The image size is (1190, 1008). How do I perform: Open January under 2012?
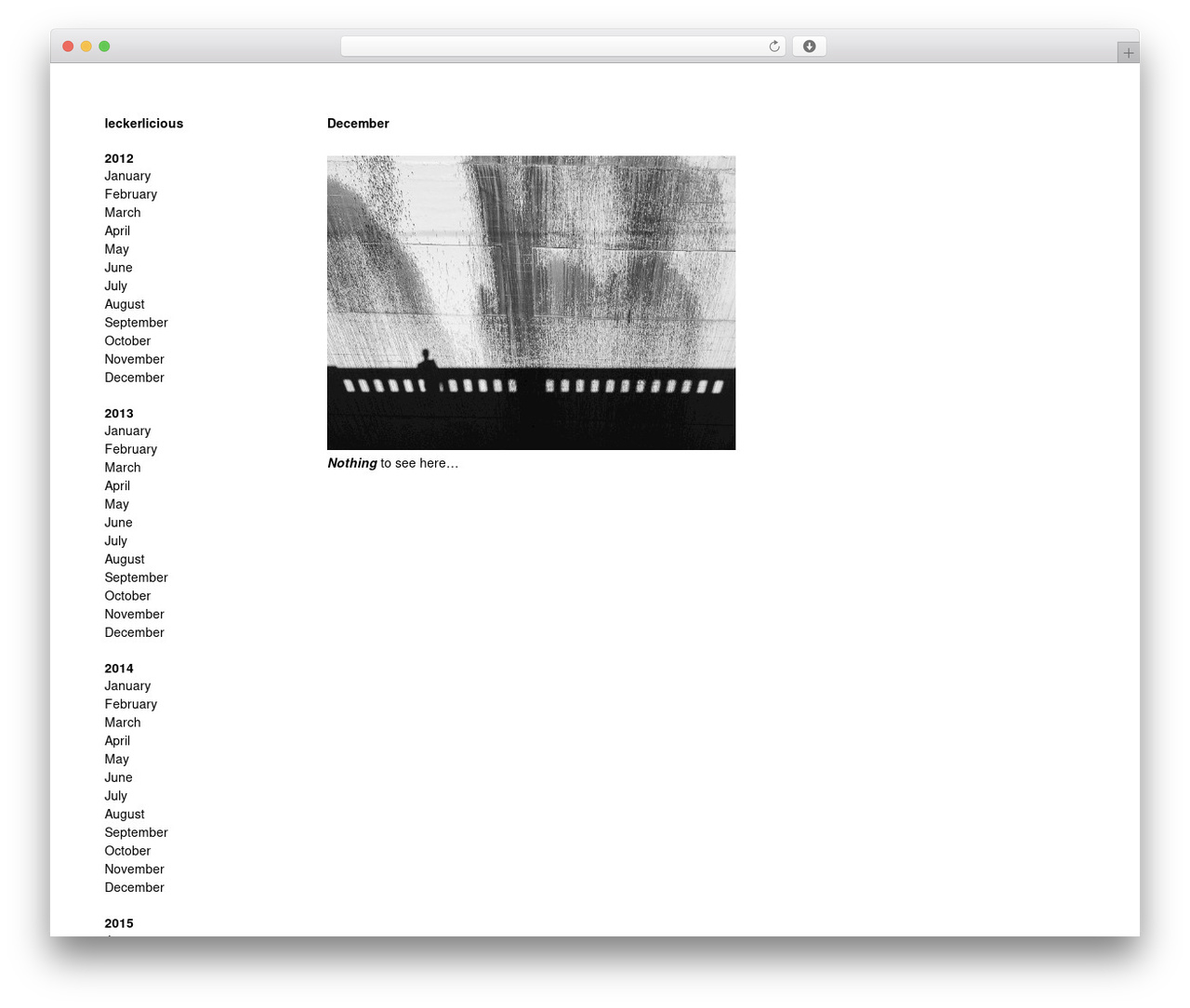(127, 176)
